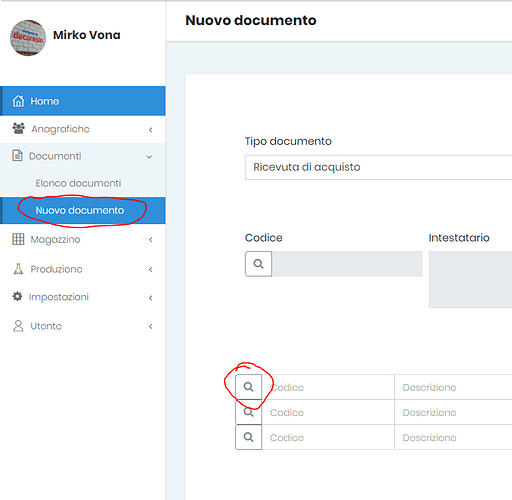This screenshot has height=500, width=512.
Task: Click the first row Descrizione field
Action: pos(453,387)
